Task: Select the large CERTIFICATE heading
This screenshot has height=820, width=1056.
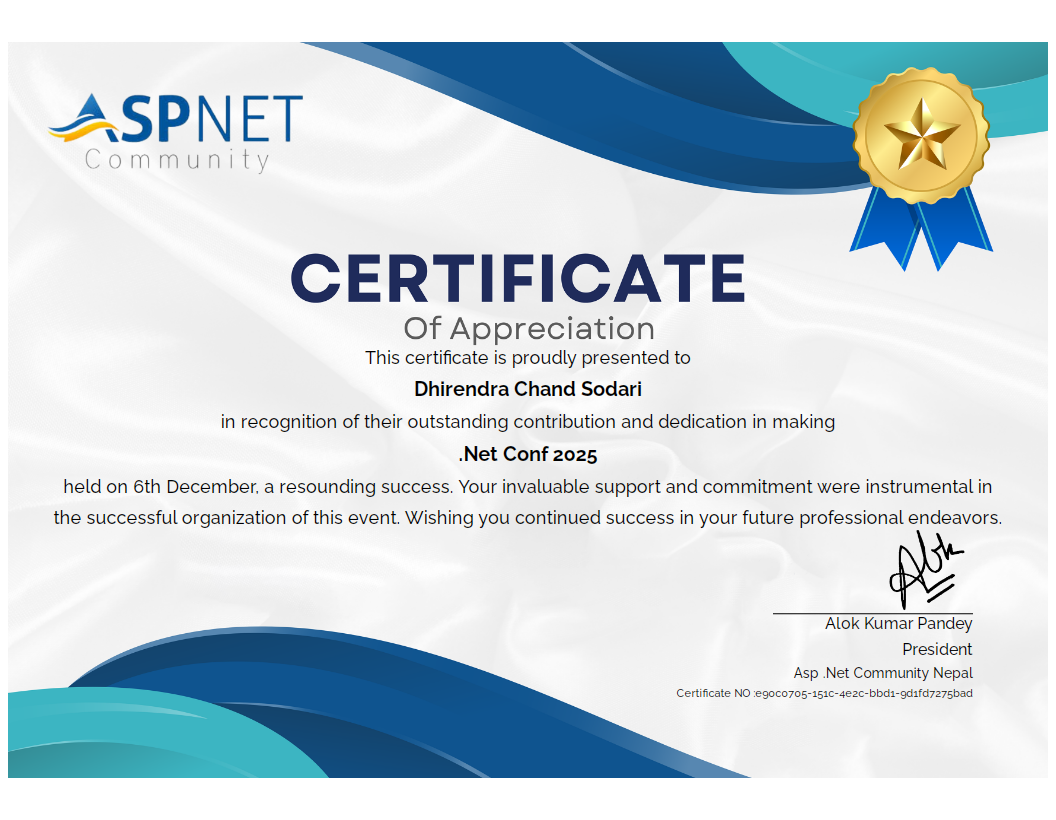Action: tap(518, 278)
